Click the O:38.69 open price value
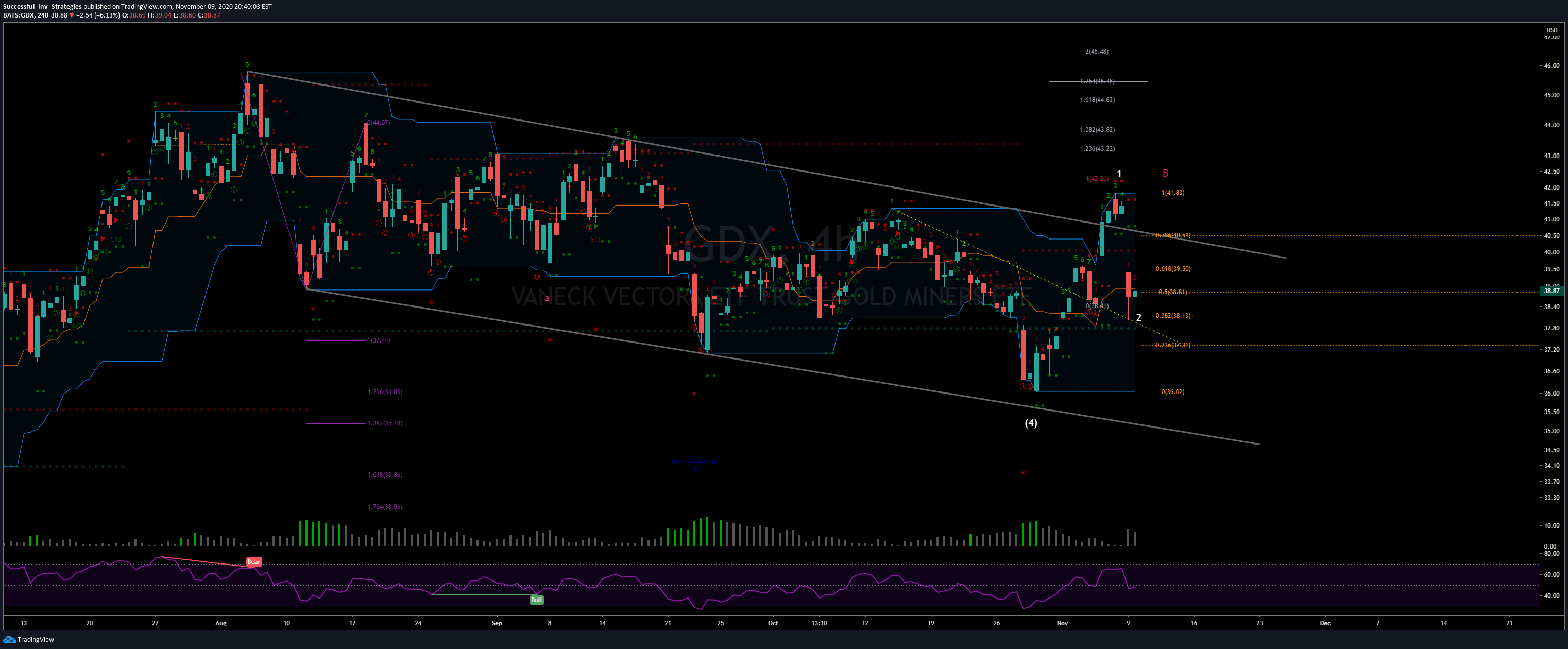The width and height of the screenshot is (1568, 649). point(134,15)
